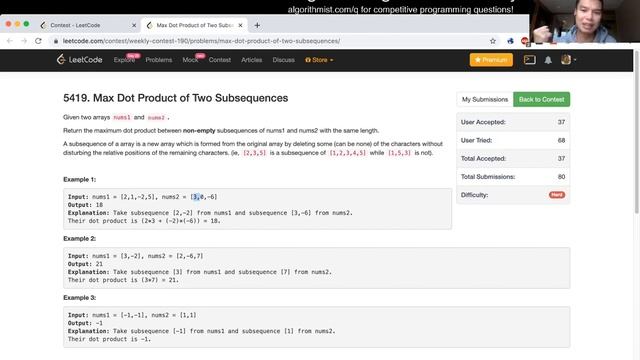The width and height of the screenshot is (640, 360).
Task: Select the Max Dot Product of Two Subsequences tab
Action: coord(194,25)
